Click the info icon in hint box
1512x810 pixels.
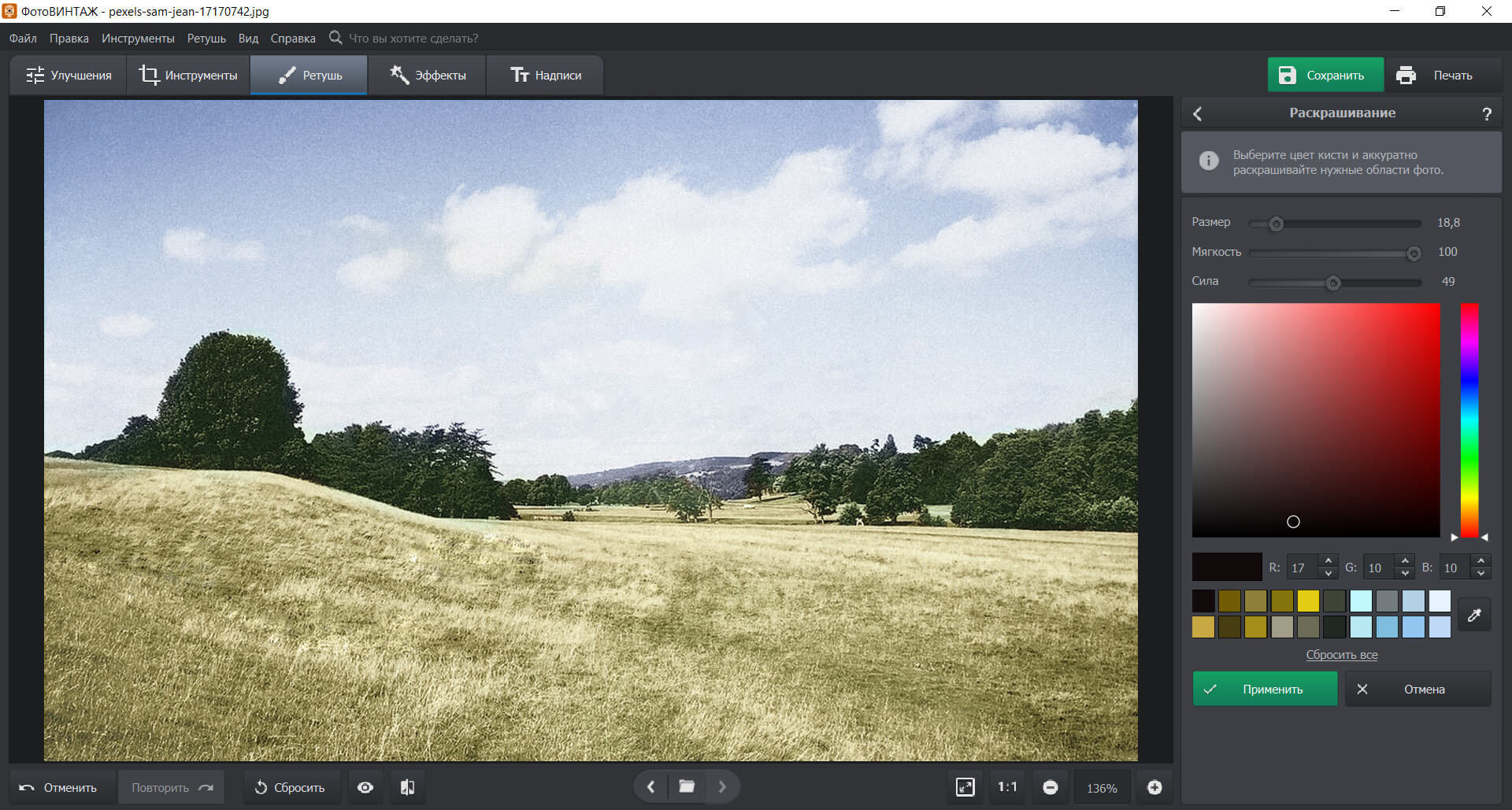coord(1209,161)
